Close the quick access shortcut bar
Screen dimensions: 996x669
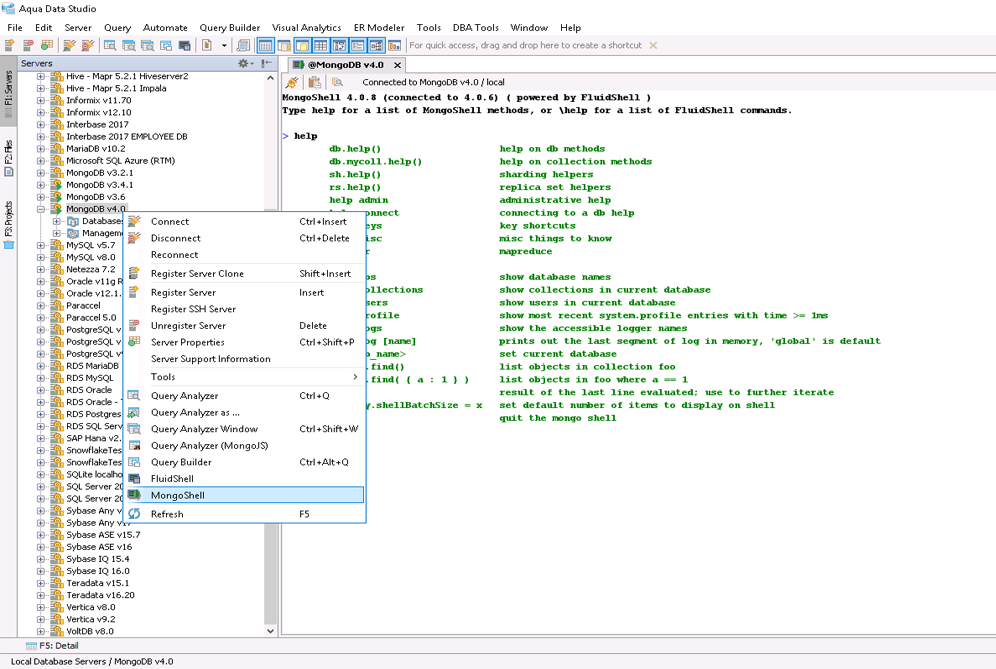[653, 45]
